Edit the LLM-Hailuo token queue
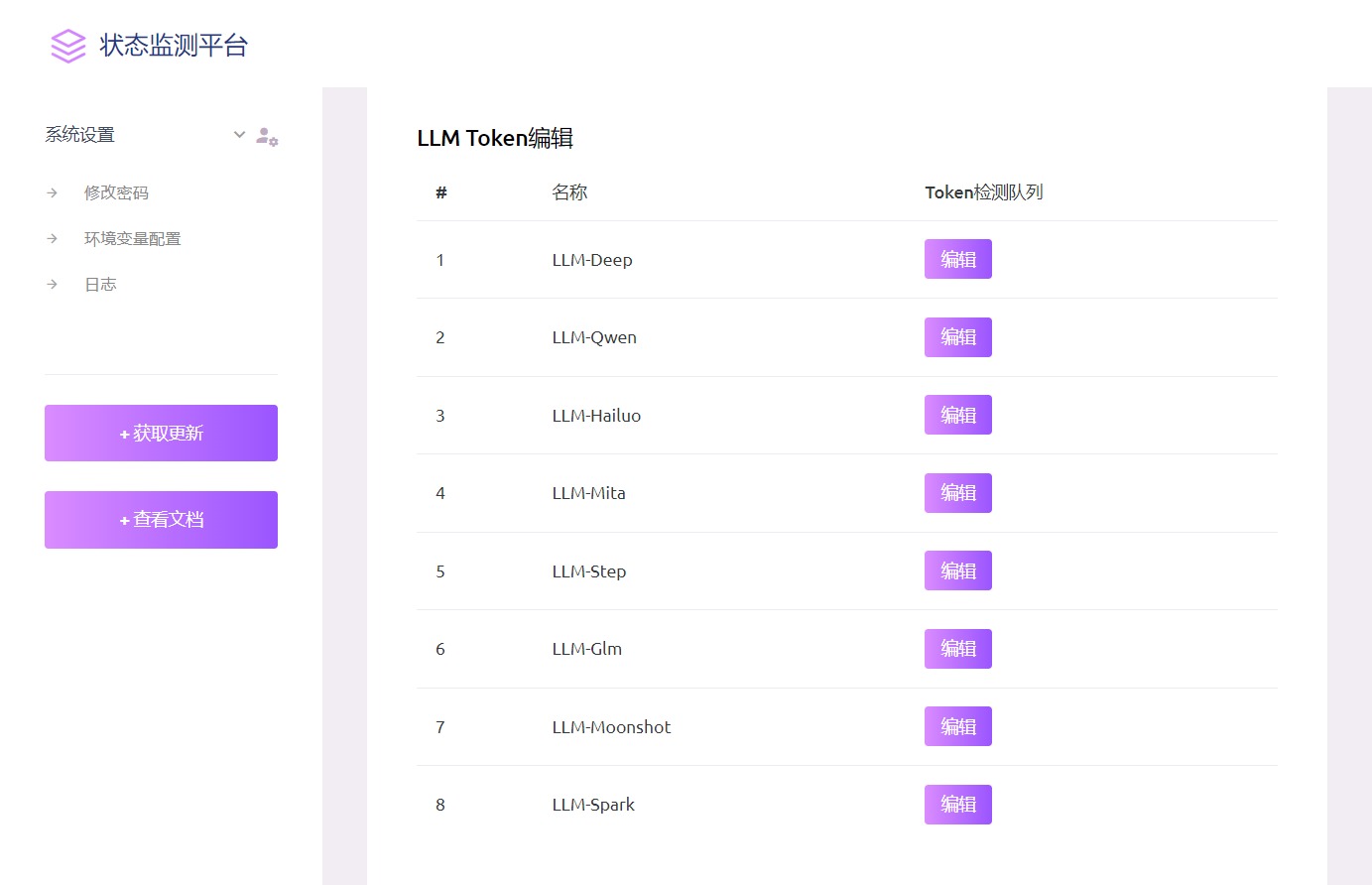Viewport: 1372px width, 885px height. [957, 415]
